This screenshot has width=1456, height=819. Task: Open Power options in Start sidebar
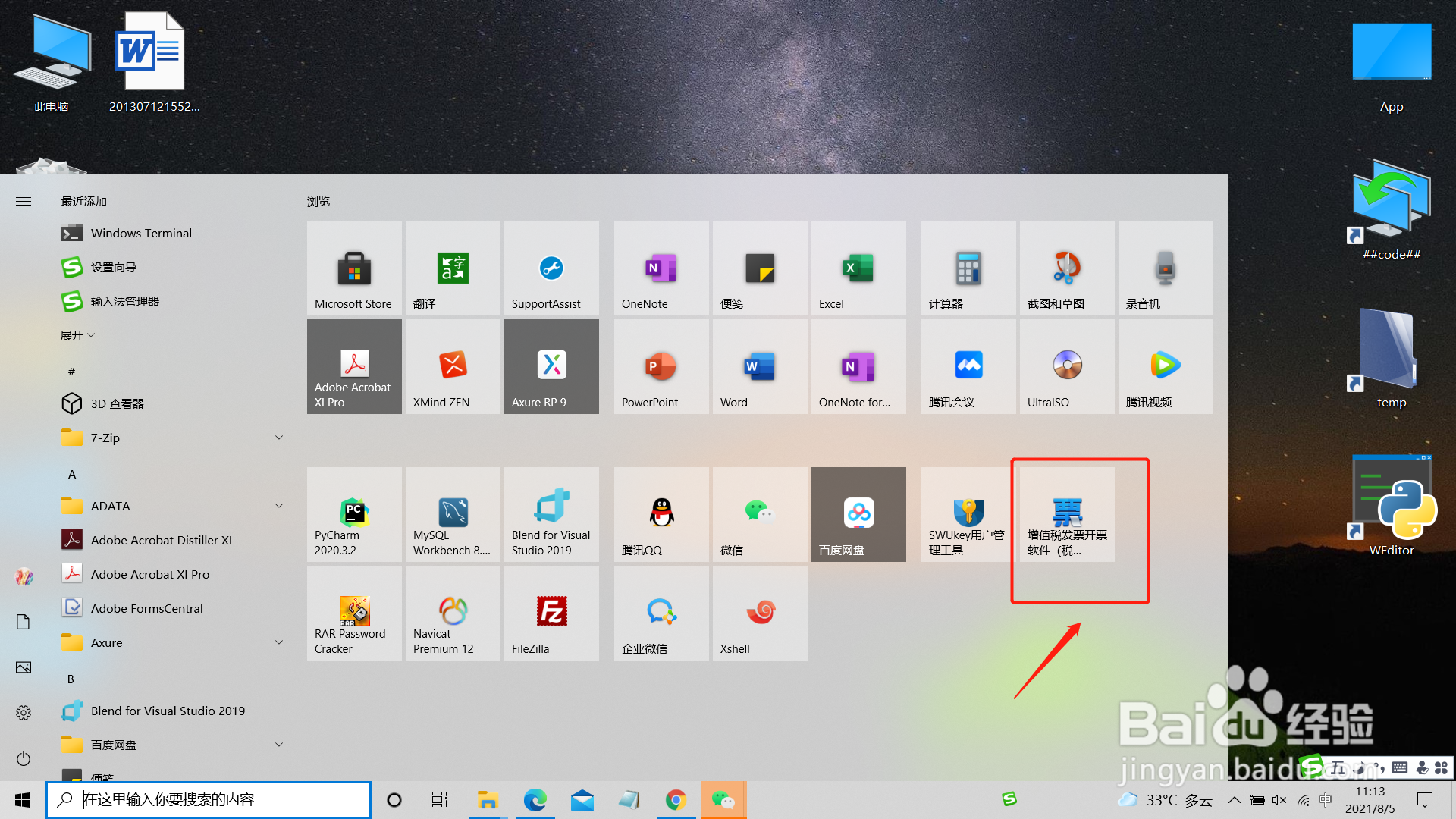click(24, 758)
